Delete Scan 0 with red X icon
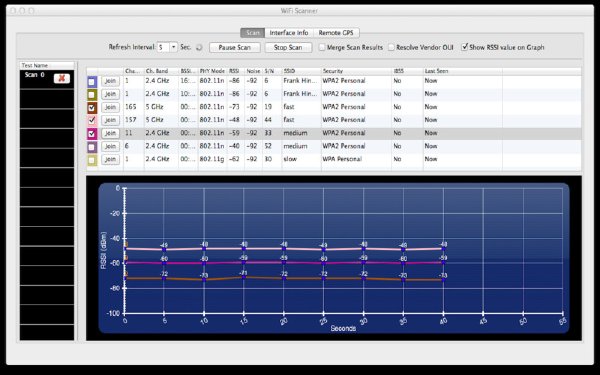The height and width of the screenshot is (375, 600). pyautogui.click(x=62, y=78)
